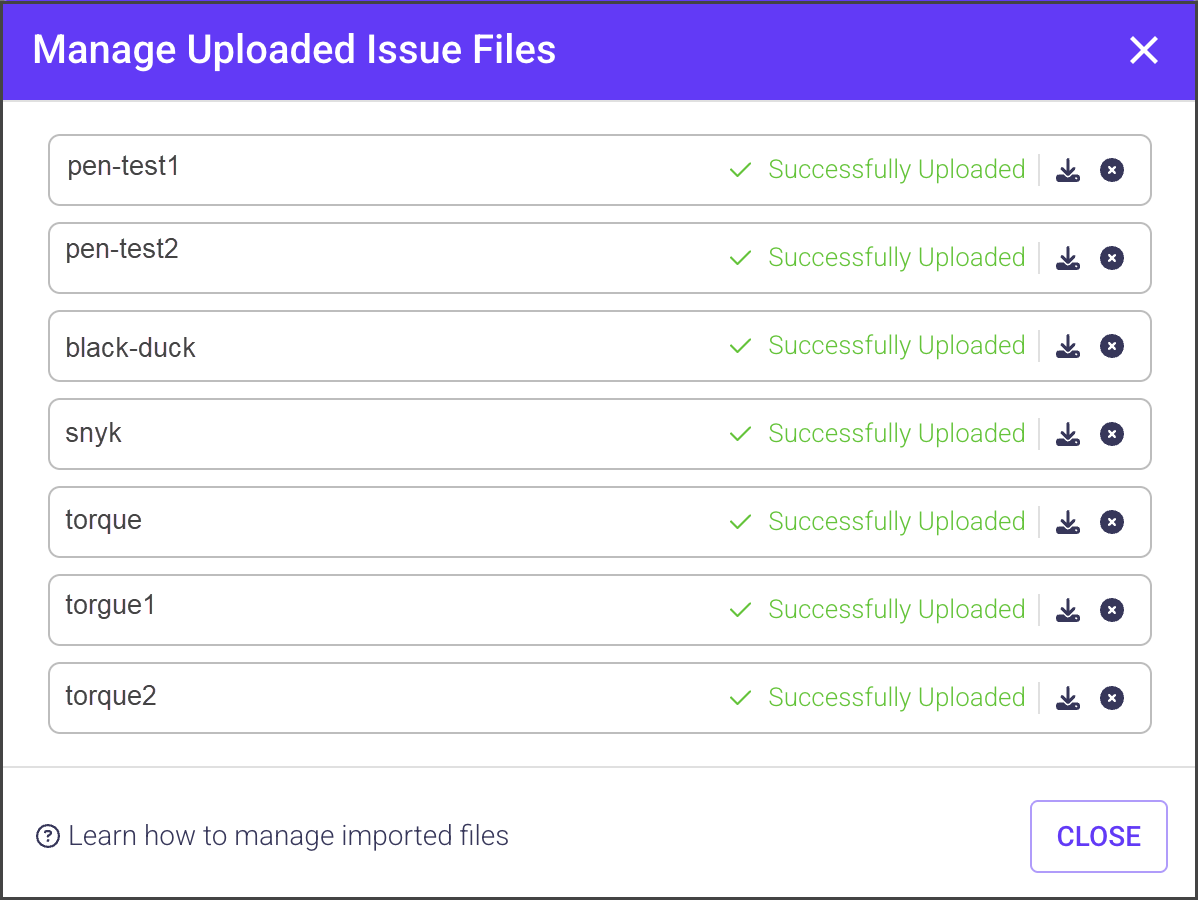Select the snyk file name field
Image resolution: width=1198 pixels, height=900 pixels.
(380, 434)
